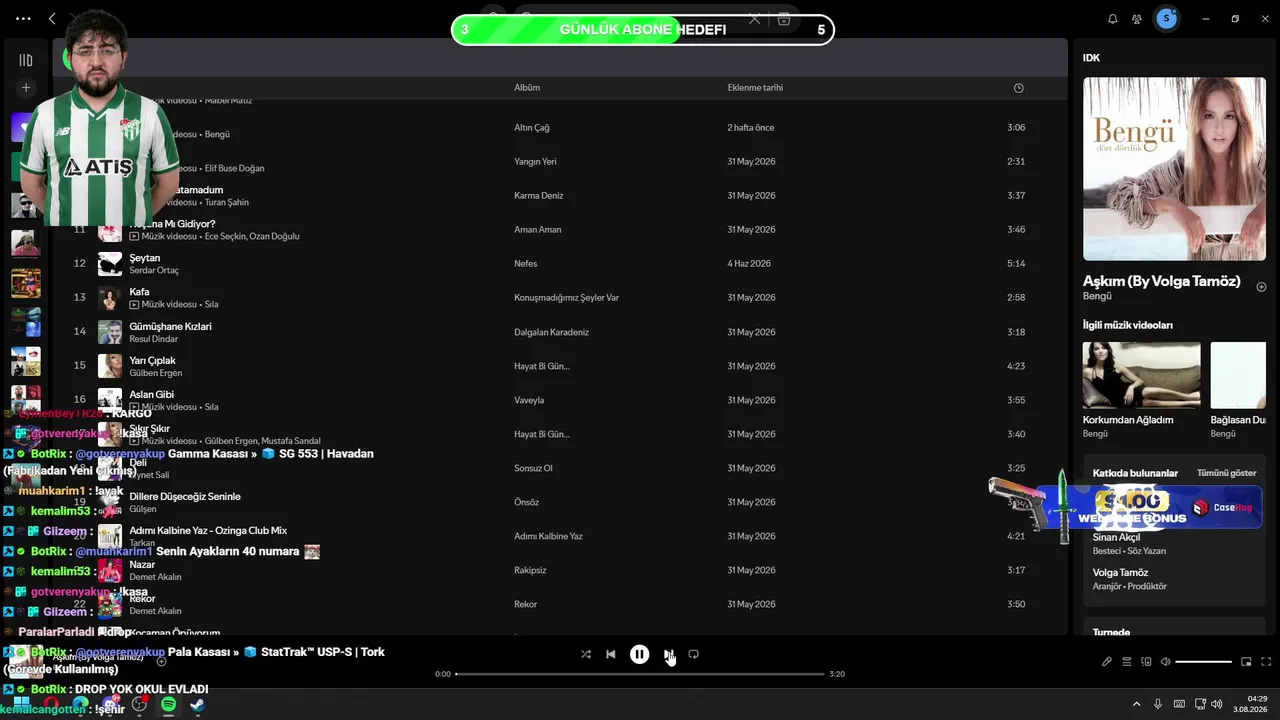Open the network tray icon
Image resolution: width=1280 pixels, height=720 pixels.
1198,705
